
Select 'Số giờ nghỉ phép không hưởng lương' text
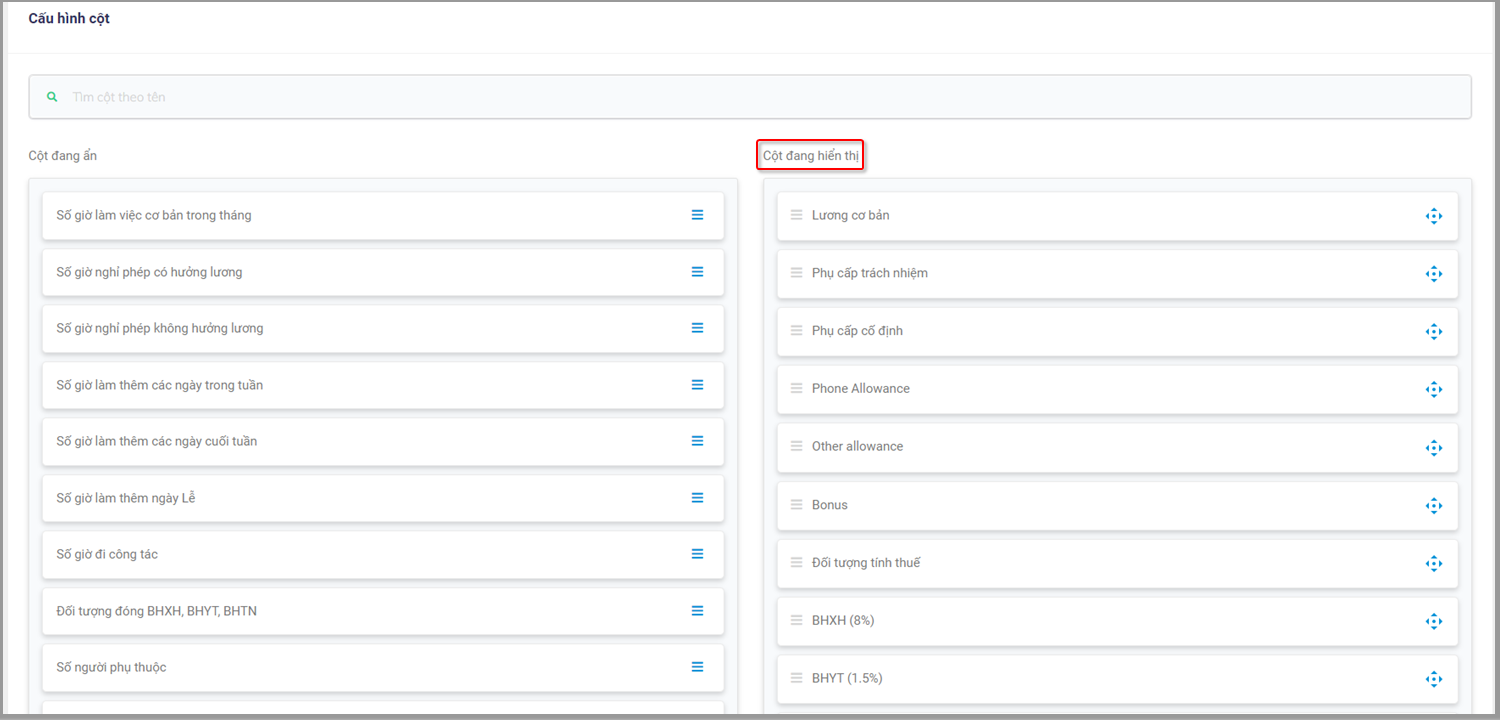click(160, 328)
